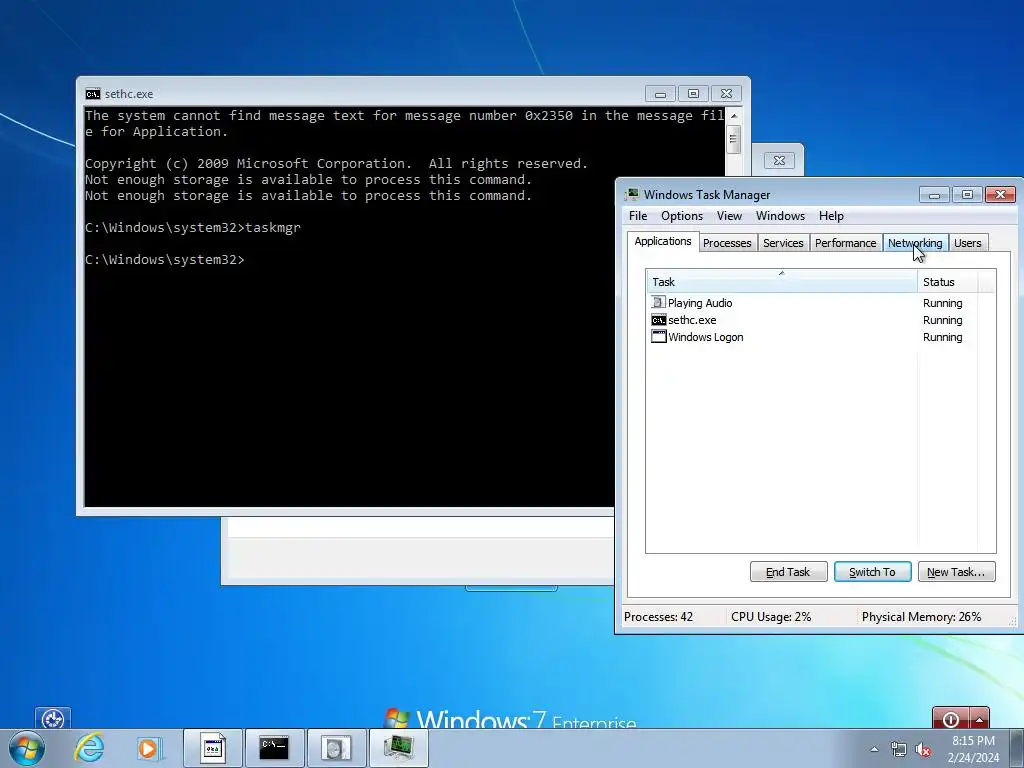
Task: Minimize the sethc.exe window
Action: (x=660, y=94)
